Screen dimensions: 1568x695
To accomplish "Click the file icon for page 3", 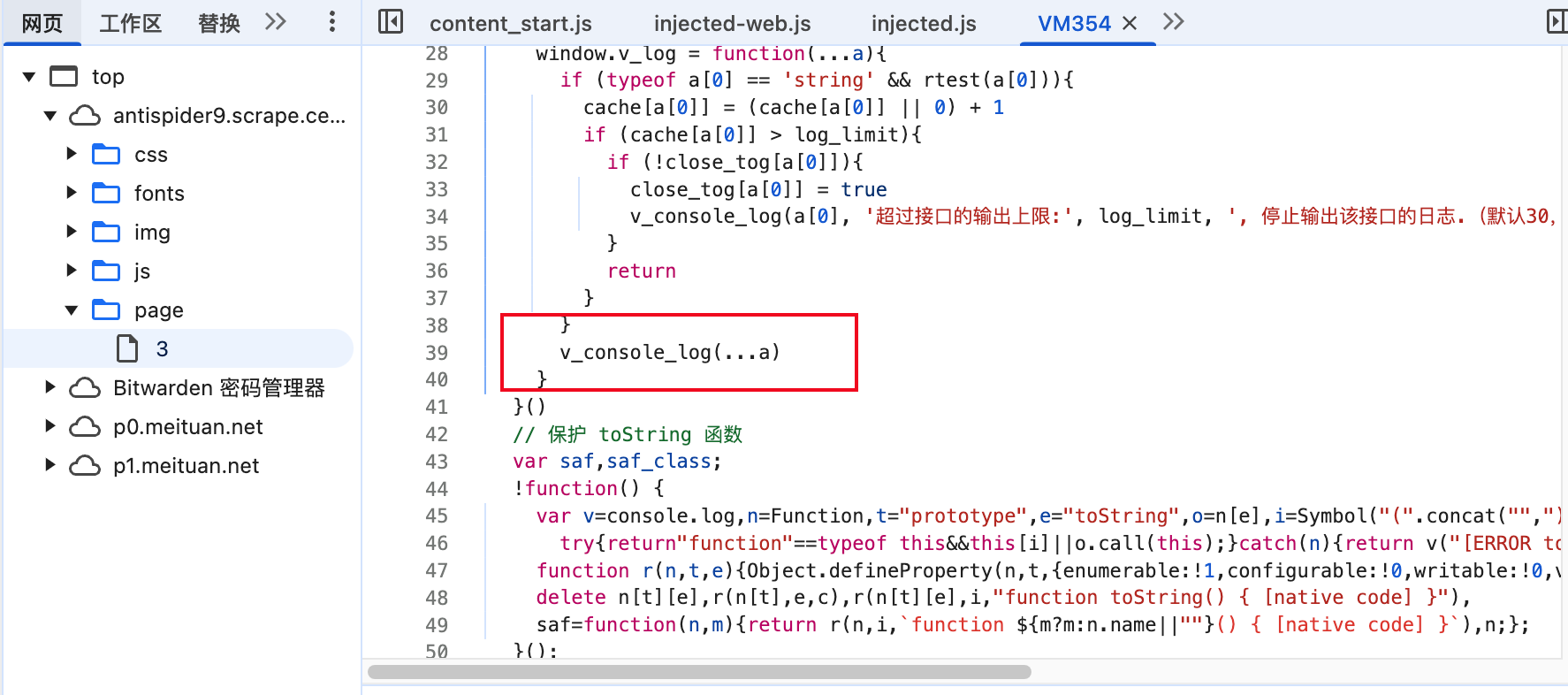I will [127, 349].
